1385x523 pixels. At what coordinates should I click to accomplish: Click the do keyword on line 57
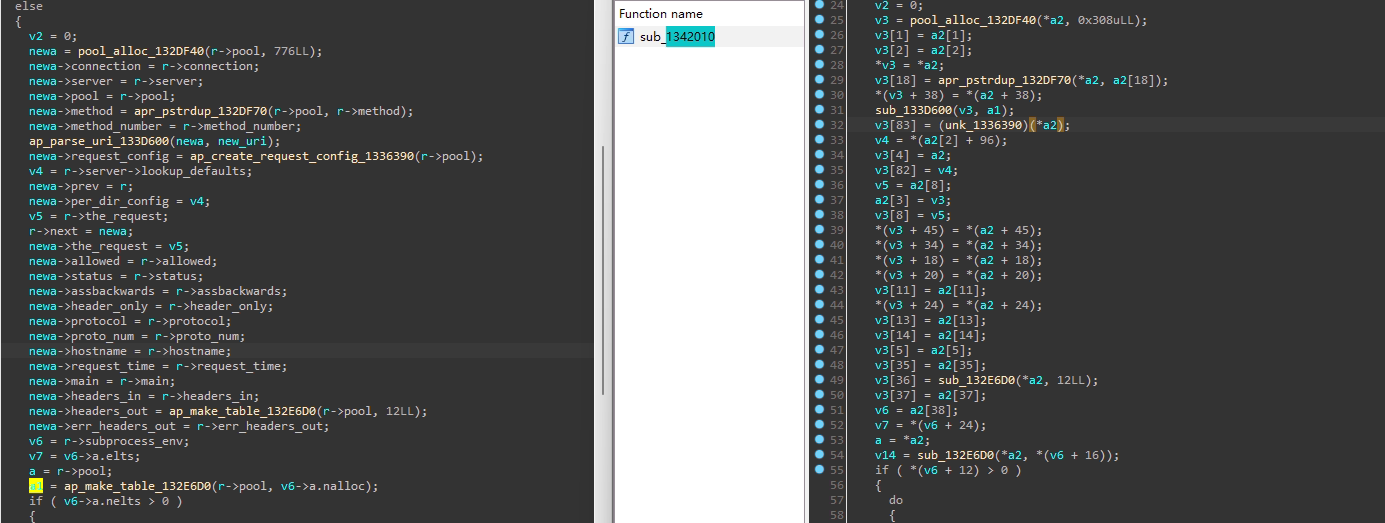(896, 500)
